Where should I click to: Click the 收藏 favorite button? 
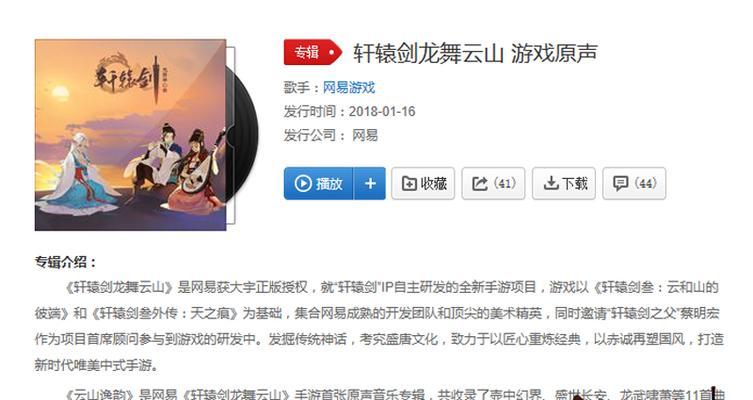[423, 183]
